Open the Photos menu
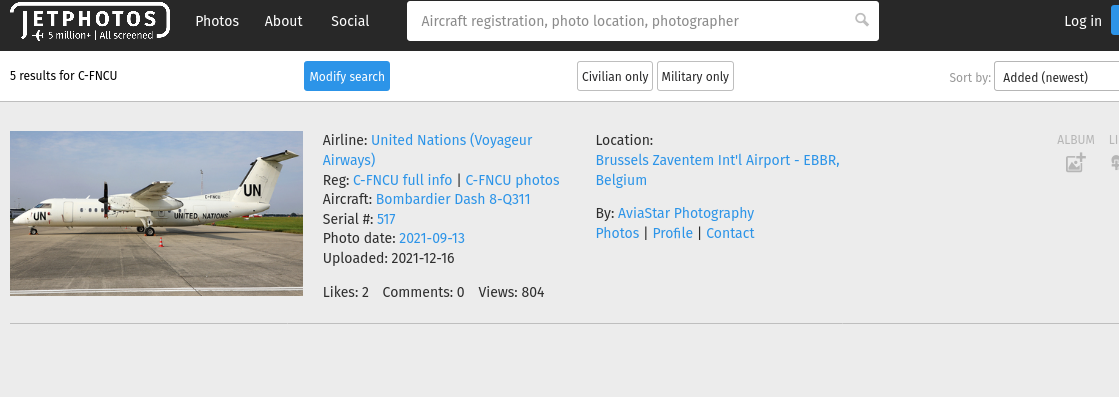This screenshot has height=397, width=1119. pyautogui.click(x=217, y=21)
